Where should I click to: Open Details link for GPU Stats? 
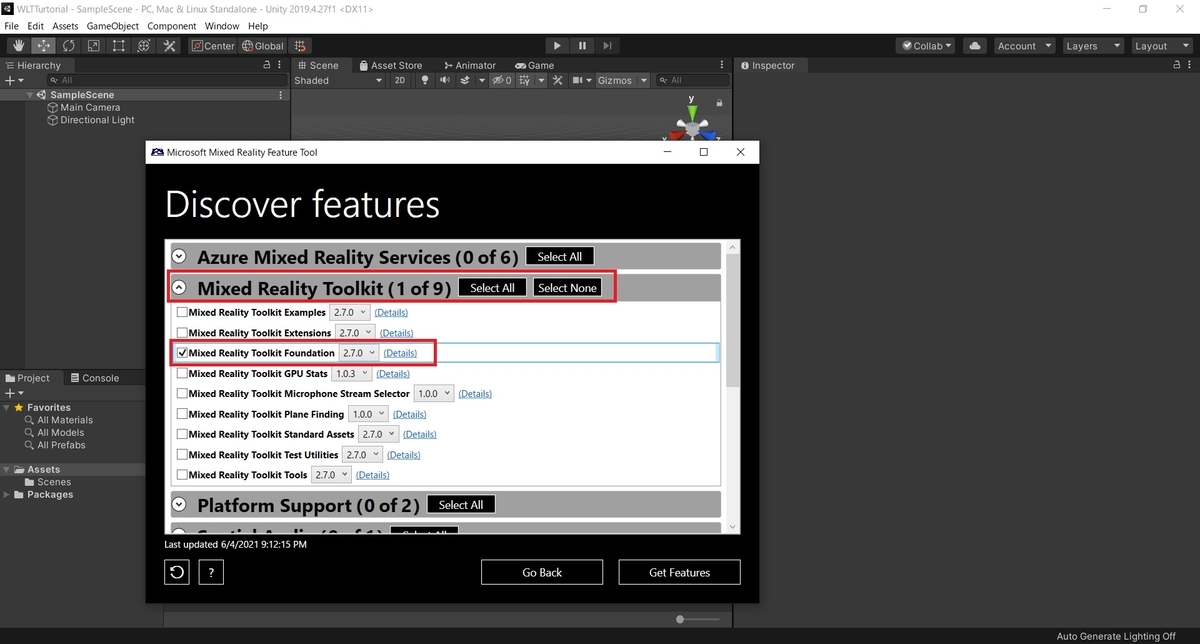point(392,373)
